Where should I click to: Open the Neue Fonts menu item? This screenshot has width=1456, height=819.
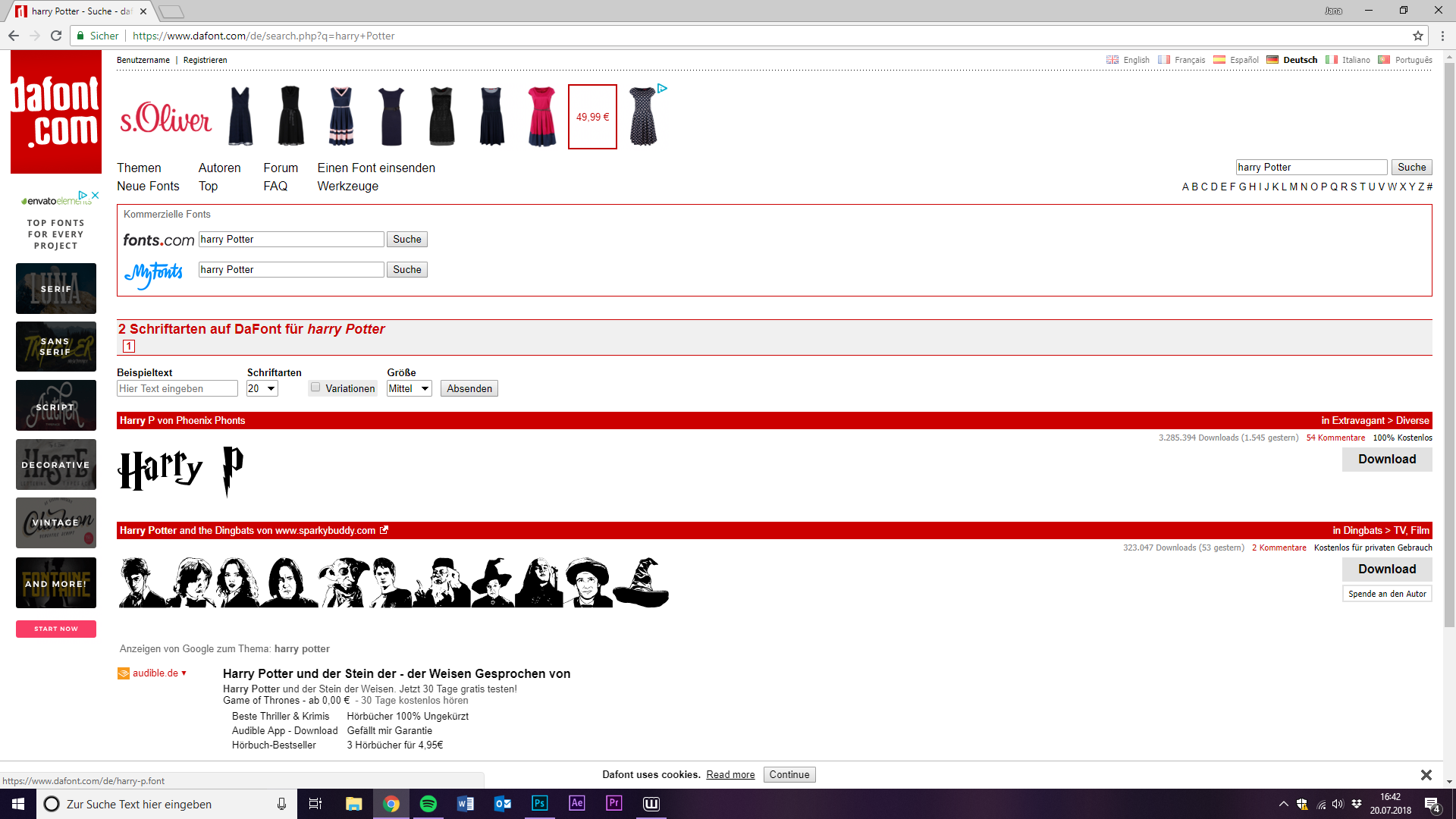[148, 186]
